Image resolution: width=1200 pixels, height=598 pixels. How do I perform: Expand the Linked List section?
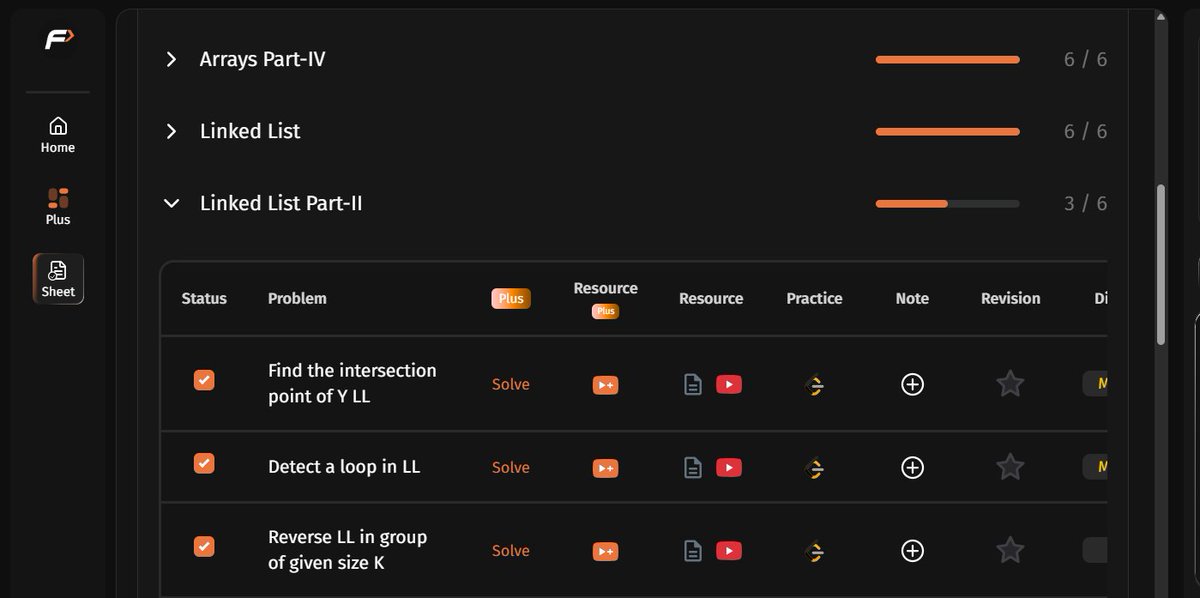[x=171, y=131]
